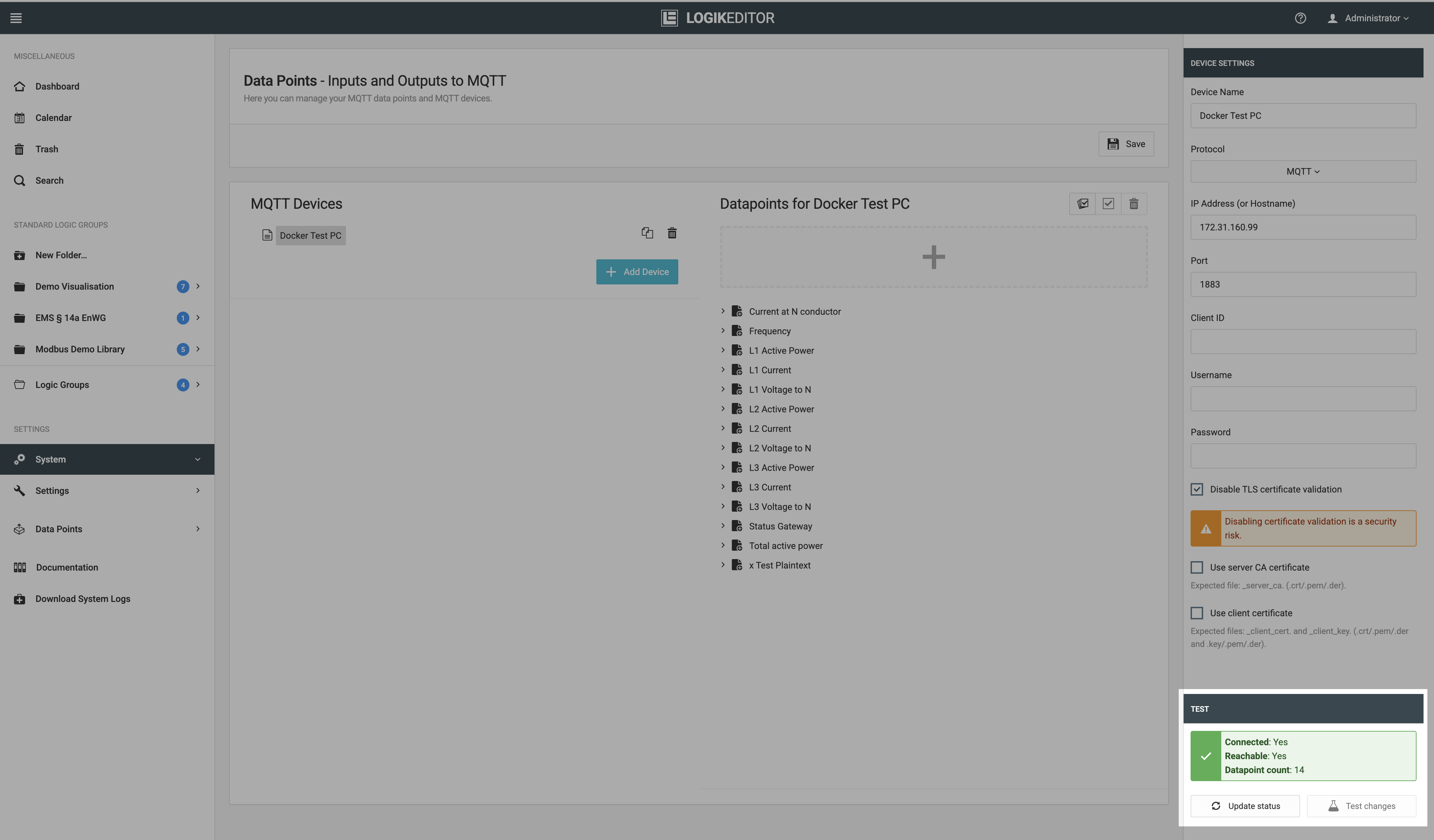The image size is (1434, 840).
Task: Click the Save button
Action: [x=1126, y=144]
